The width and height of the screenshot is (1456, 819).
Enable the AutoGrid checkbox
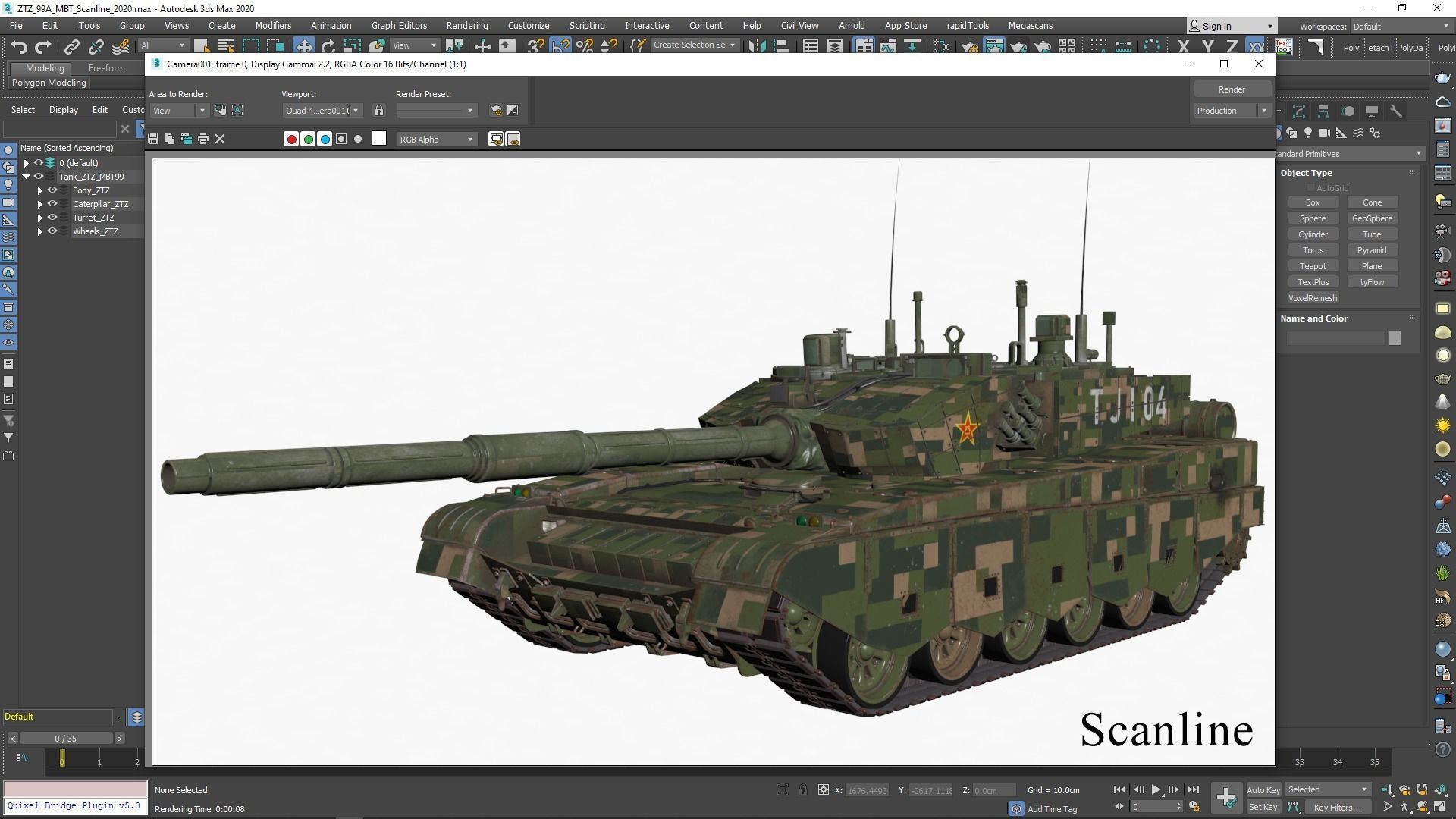[1310, 188]
